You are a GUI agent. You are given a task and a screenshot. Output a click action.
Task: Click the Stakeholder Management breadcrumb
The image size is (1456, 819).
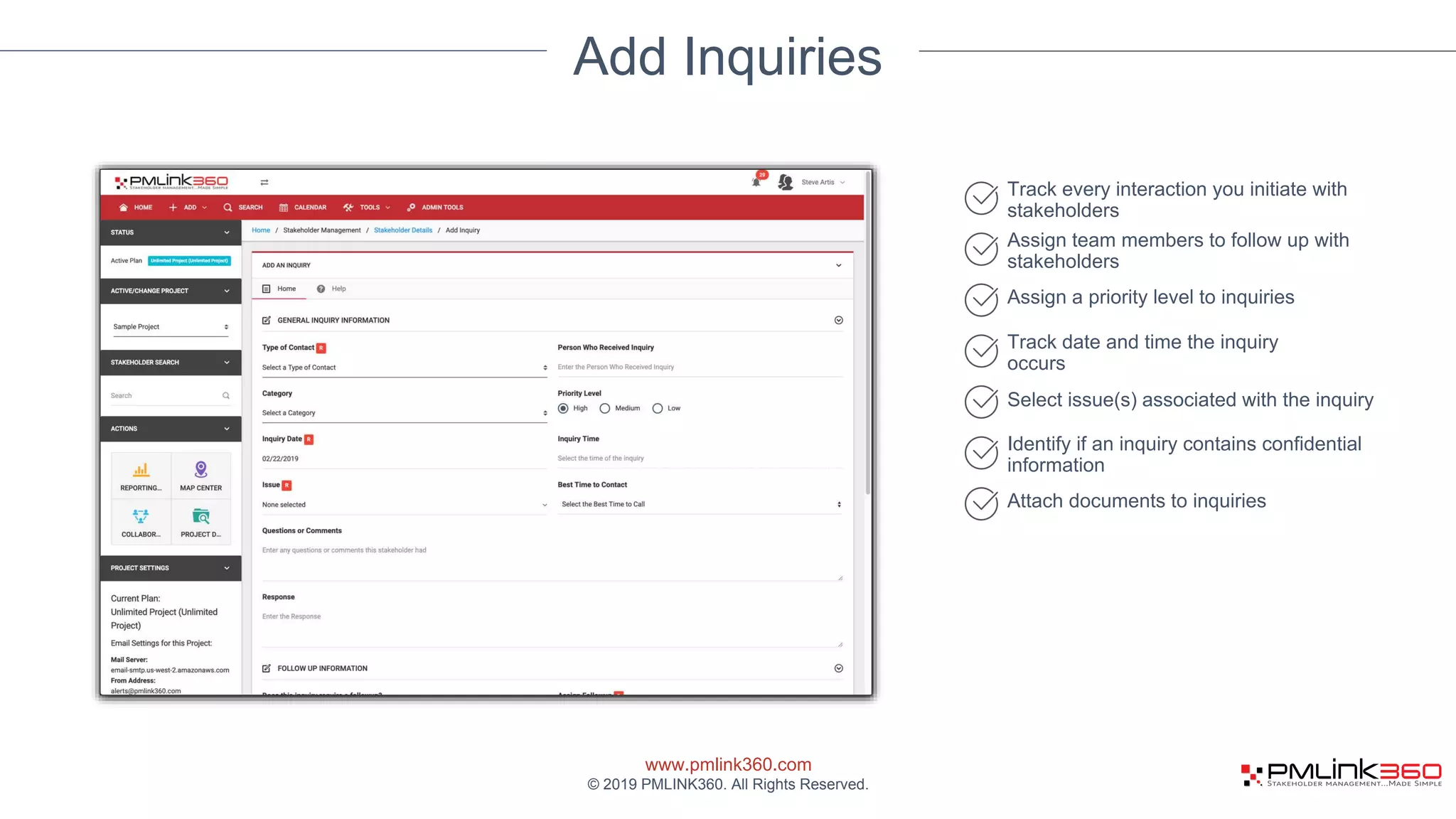322,230
